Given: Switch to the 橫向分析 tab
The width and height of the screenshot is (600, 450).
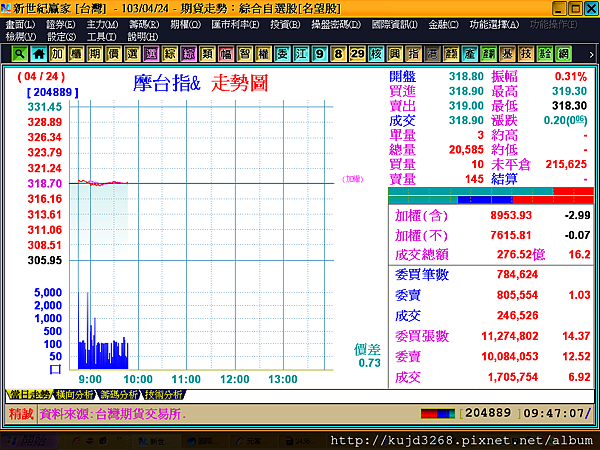Looking at the screenshot, I should (x=74, y=395).
